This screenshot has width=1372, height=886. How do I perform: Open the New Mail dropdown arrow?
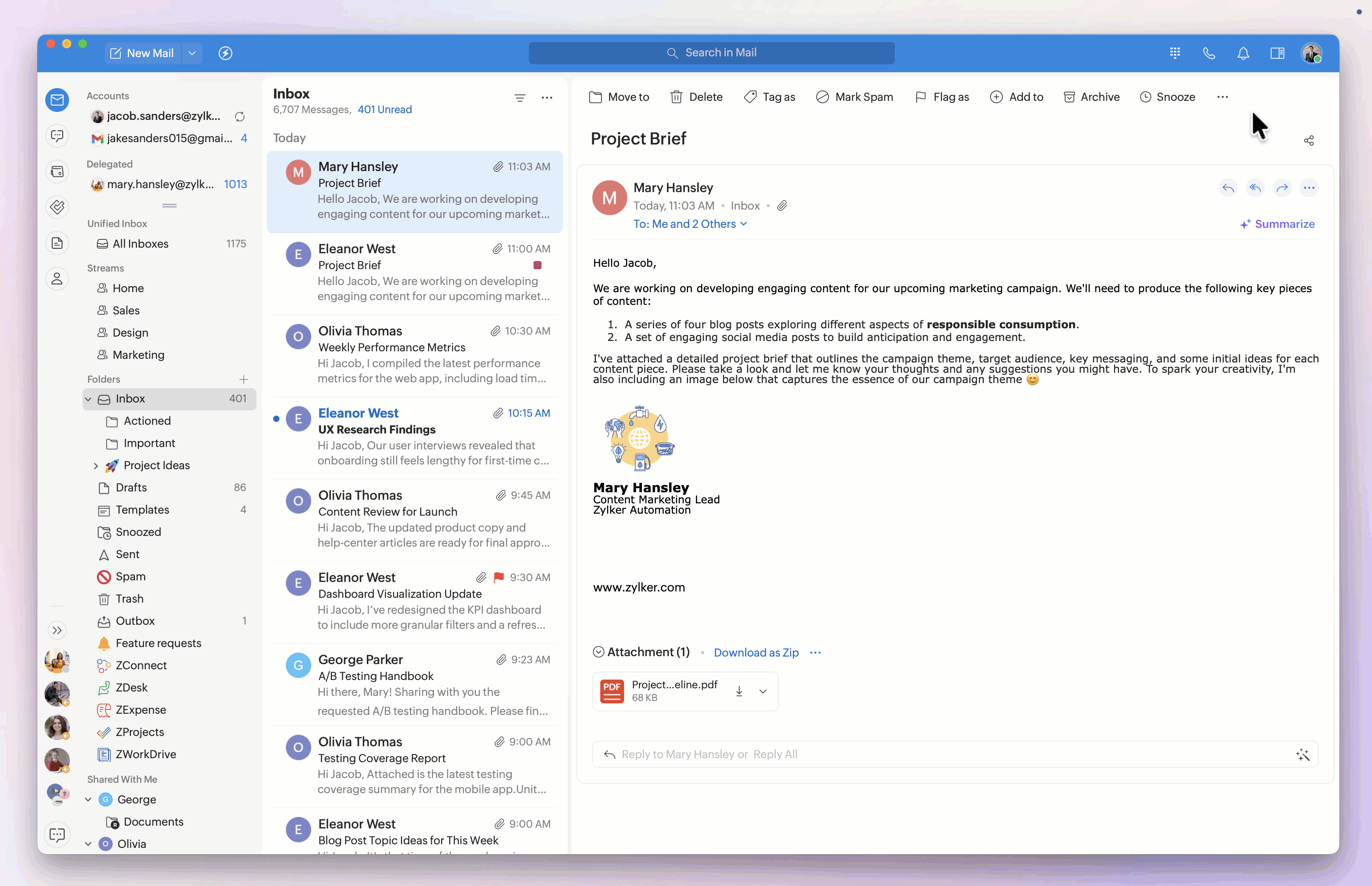(x=192, y=53)
